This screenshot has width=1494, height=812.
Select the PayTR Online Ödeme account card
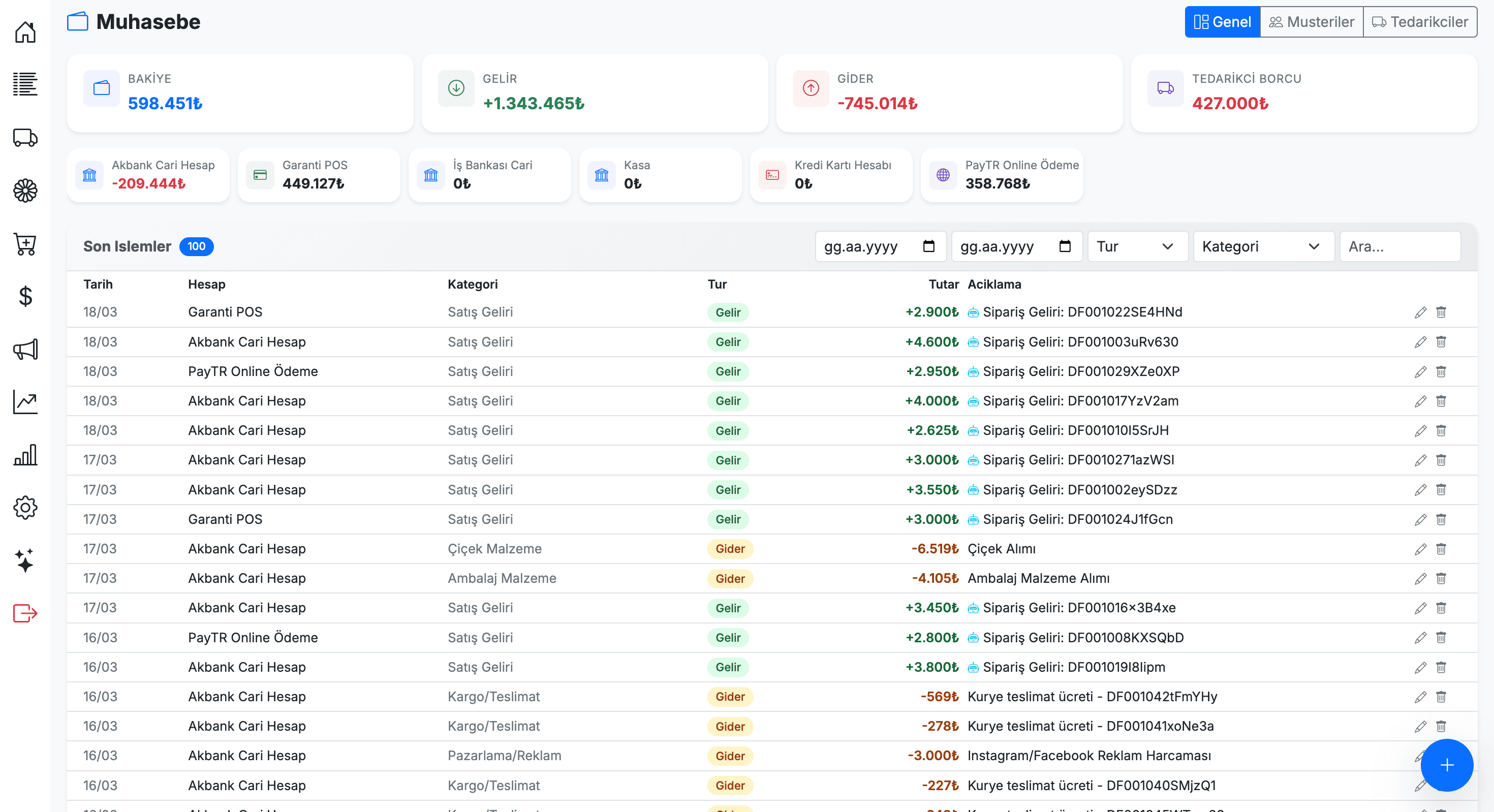[x=1002, y=175]
